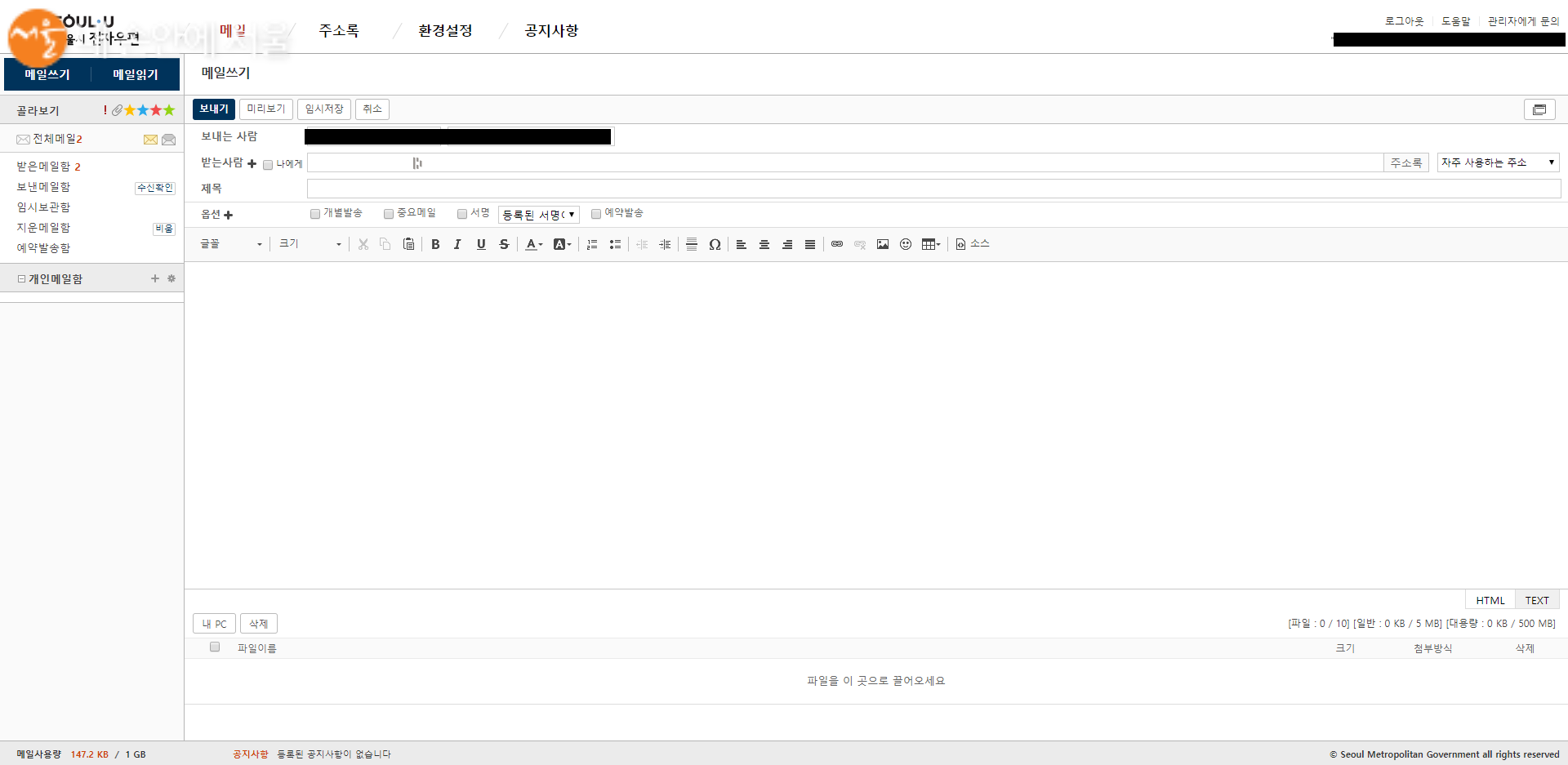Toggle bold formatting in the editor toolbar
Image resolution: width=1568 pixels, height=765 pixels.
click(x=435, y=244)
